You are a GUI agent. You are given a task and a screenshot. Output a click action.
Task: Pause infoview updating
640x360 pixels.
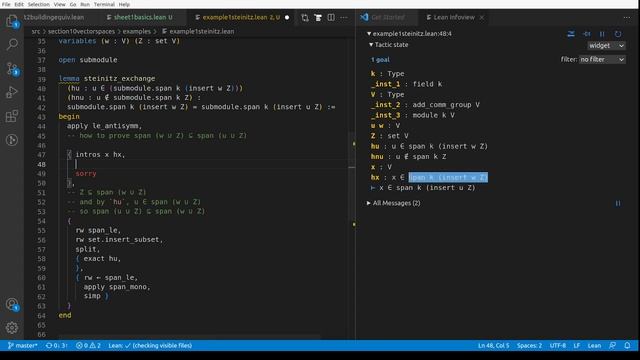[x=602, y=34]
